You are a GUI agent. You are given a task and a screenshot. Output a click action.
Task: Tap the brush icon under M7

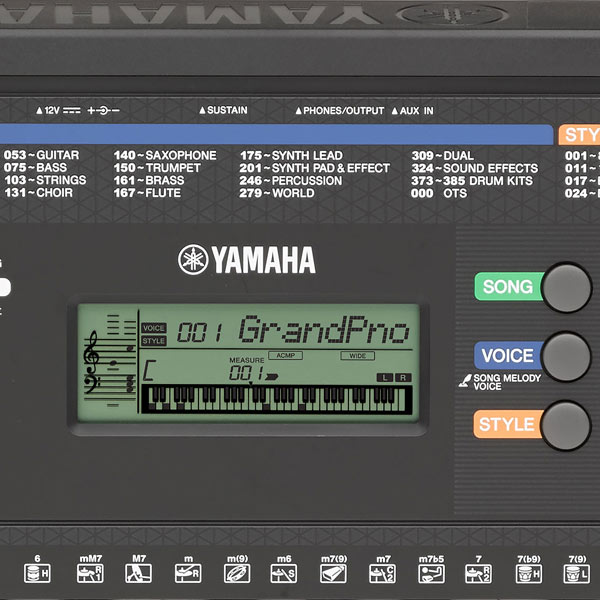138,573
